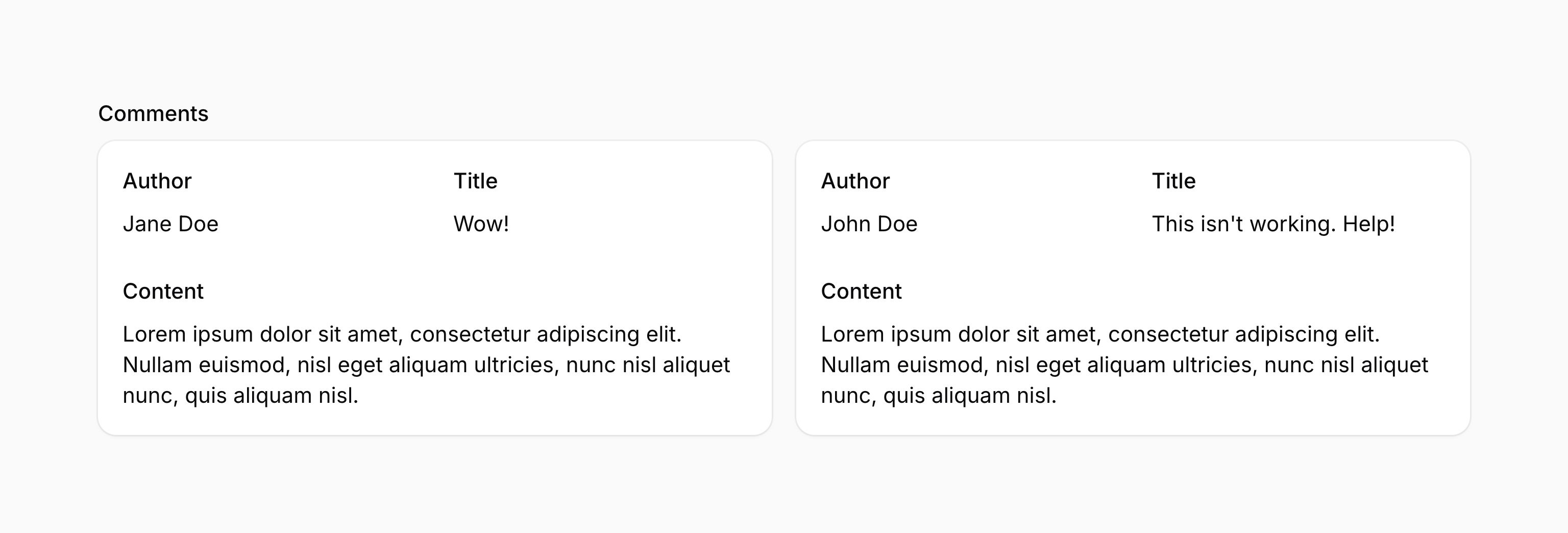Click the Content label on John's comment
The image size is (1568, 533).
pos(861,291)
